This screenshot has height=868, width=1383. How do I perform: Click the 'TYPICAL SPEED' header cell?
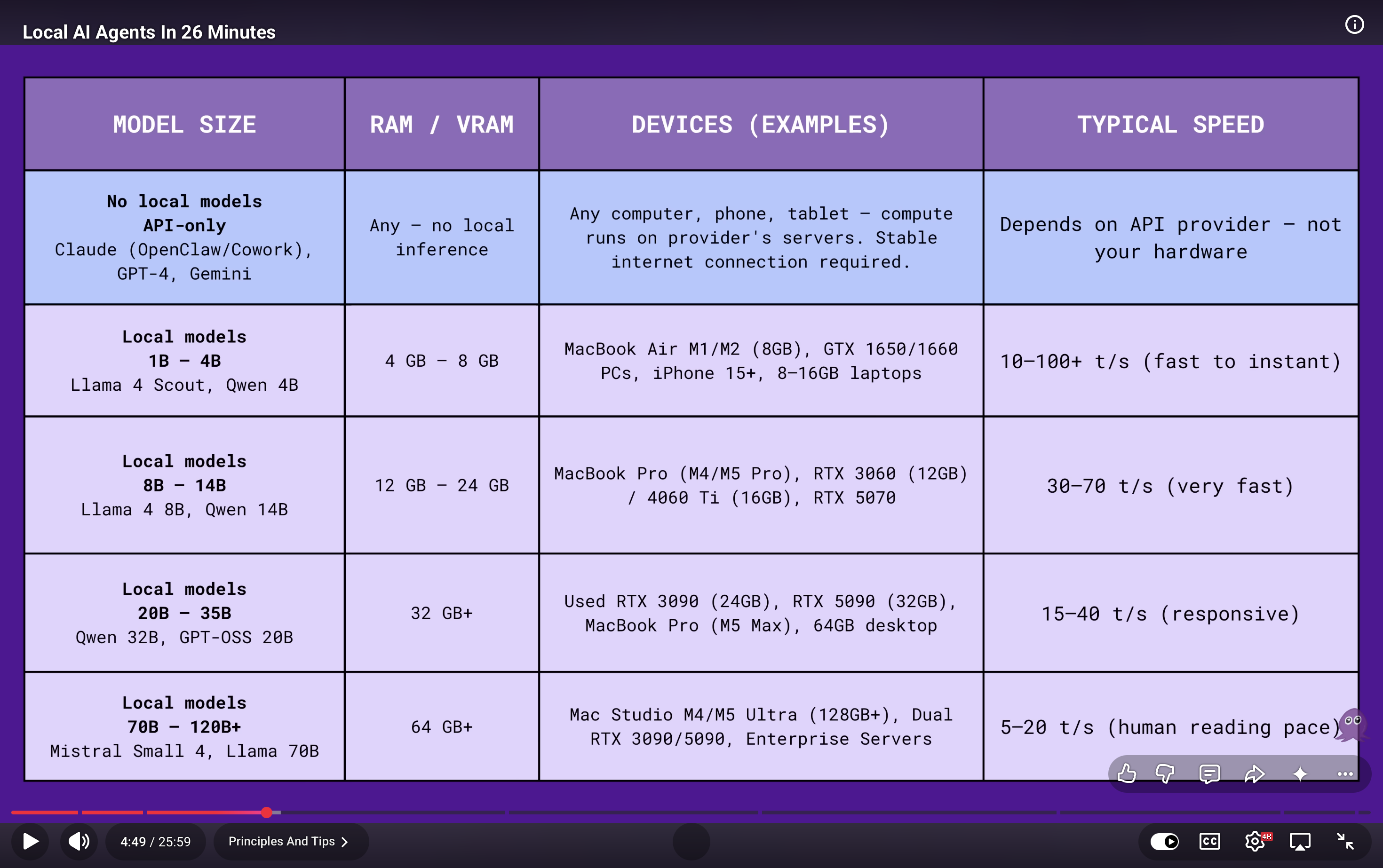(x=1170, y=124)
